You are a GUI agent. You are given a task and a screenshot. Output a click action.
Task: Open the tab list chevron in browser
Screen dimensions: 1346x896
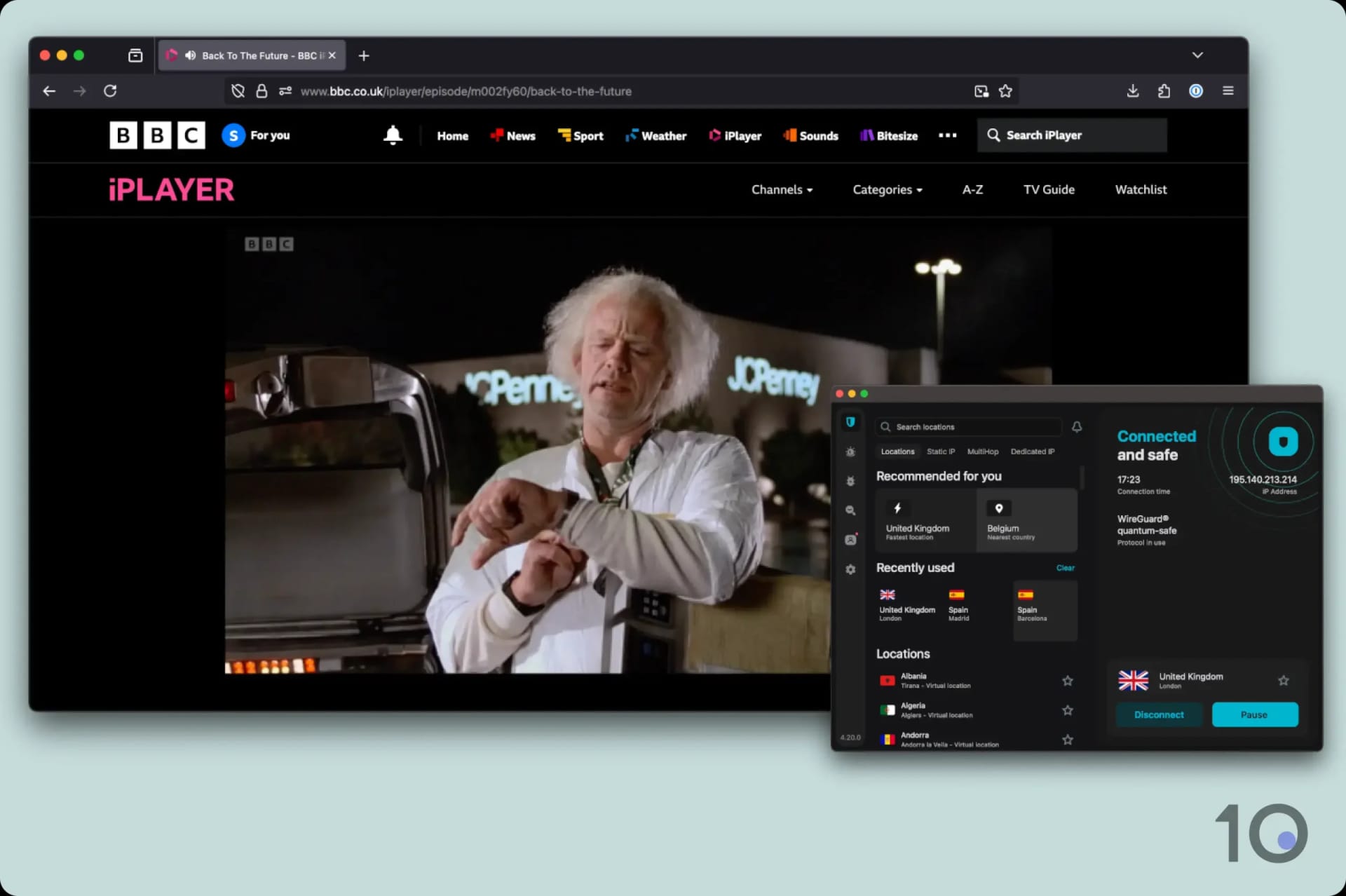(x=1198, y=55)
